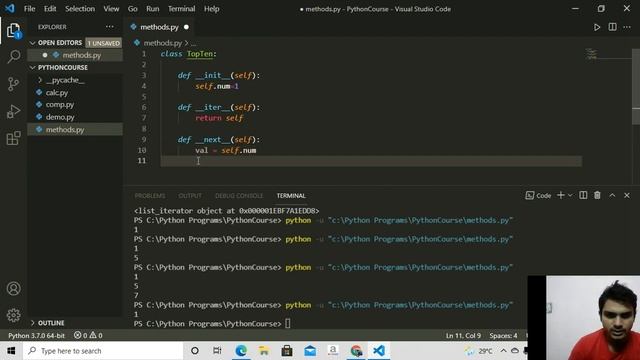
Task: Open Cortana circle on taskbar
Action: (x=195, y=351)
